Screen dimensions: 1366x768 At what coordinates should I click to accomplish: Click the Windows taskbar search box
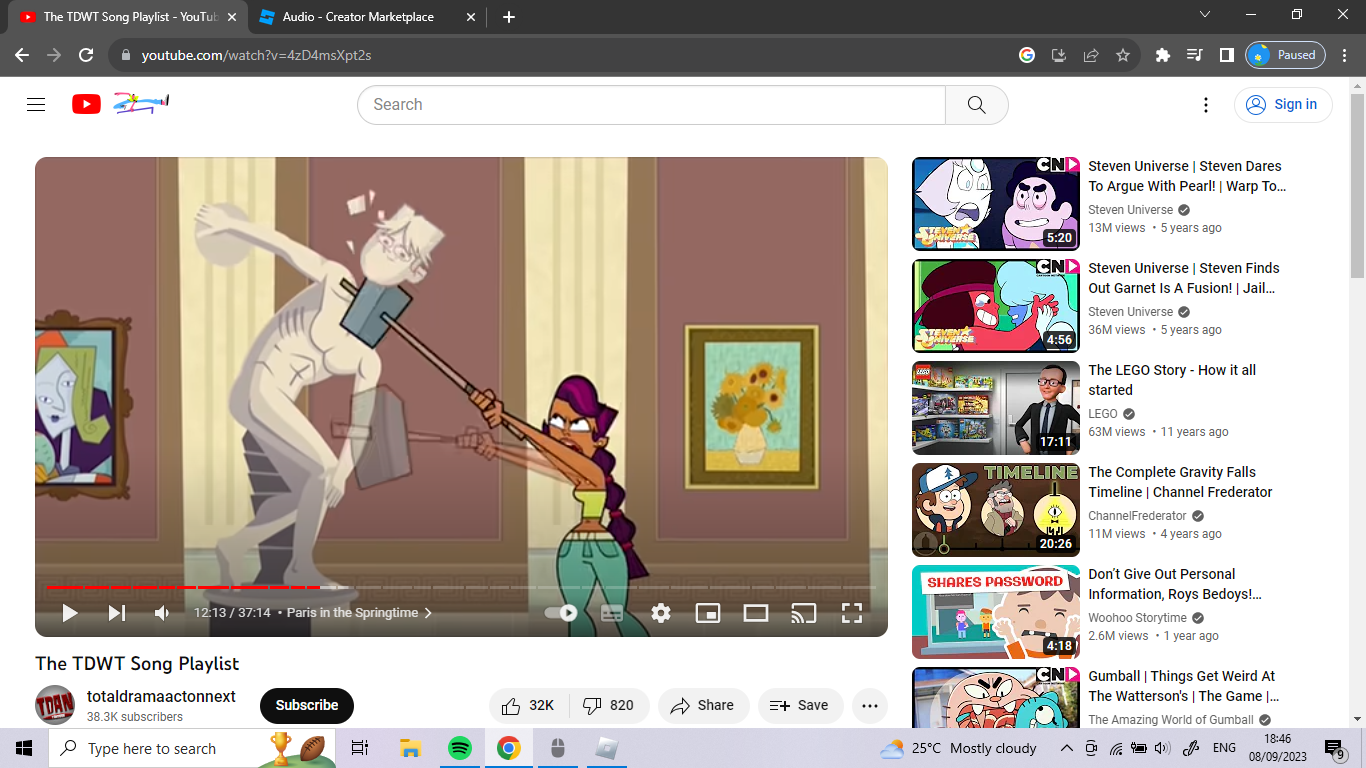pyautogui.click(x=192, y=748)
